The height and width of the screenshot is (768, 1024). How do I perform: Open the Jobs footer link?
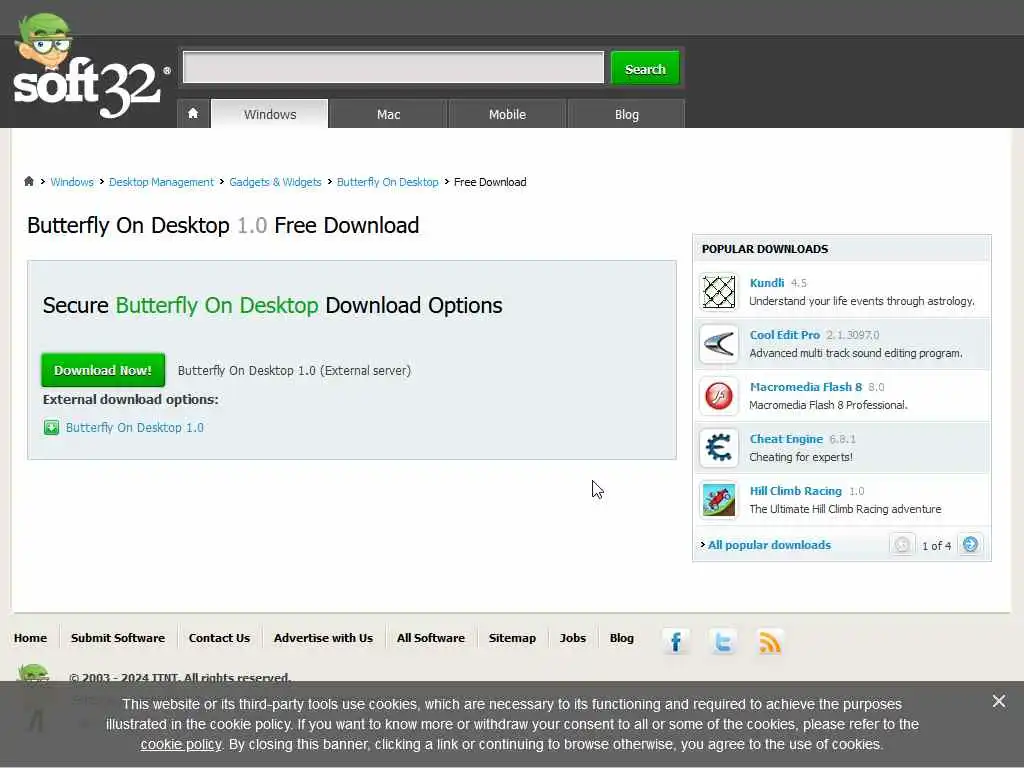pos(573,638)
